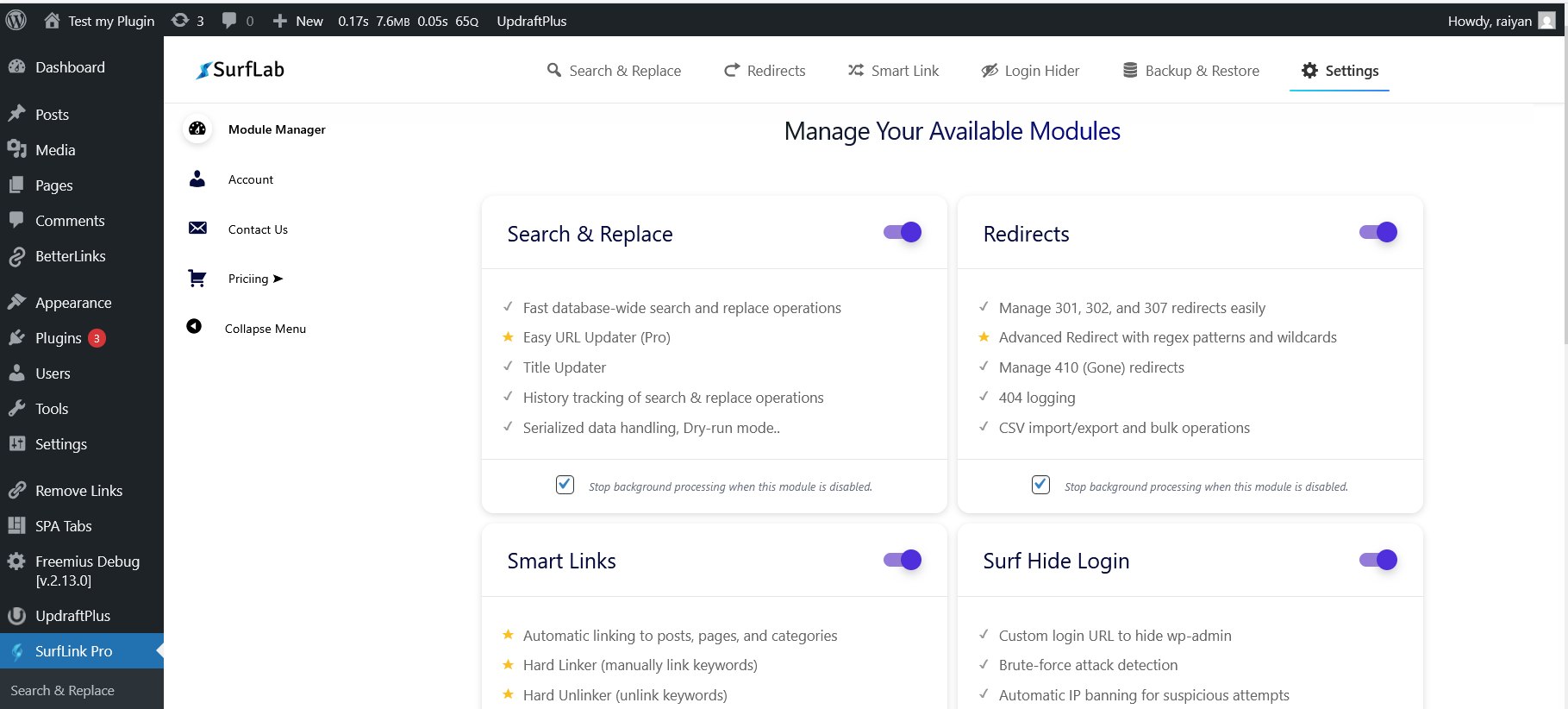Switch off the Surf Hide Login toggle

(1378, 560)
